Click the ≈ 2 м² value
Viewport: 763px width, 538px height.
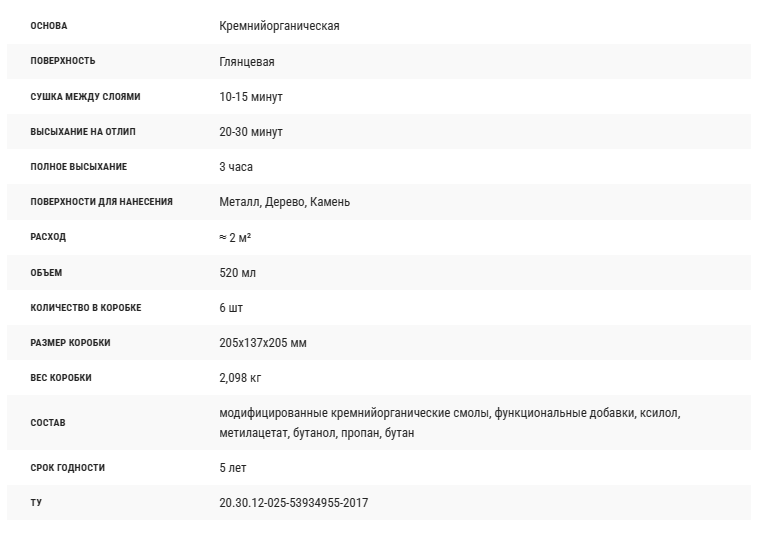pyautogui.click(x=235, y=237)
